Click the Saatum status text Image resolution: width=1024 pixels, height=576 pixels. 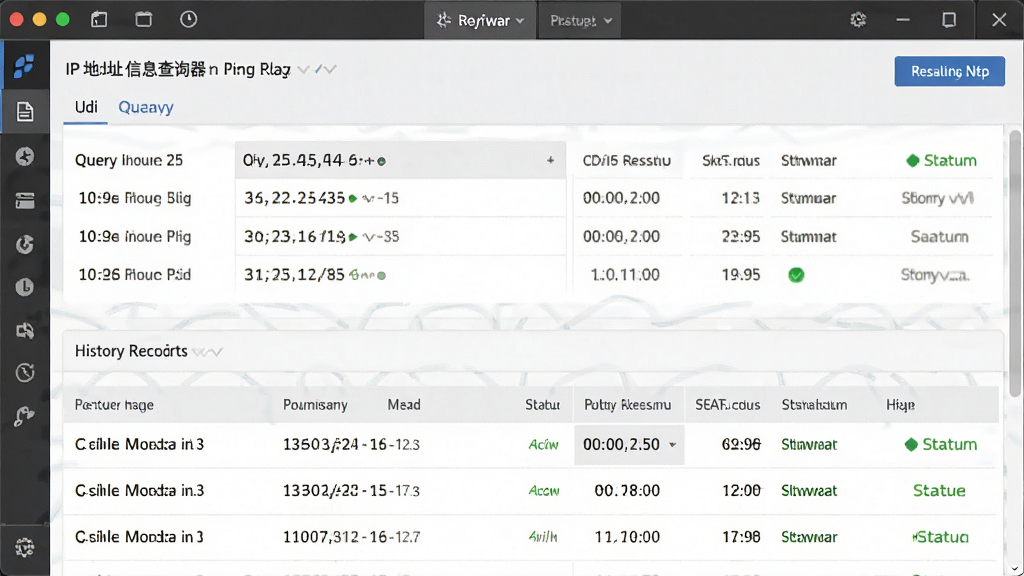pyautogui.click(x=939, y=236)
